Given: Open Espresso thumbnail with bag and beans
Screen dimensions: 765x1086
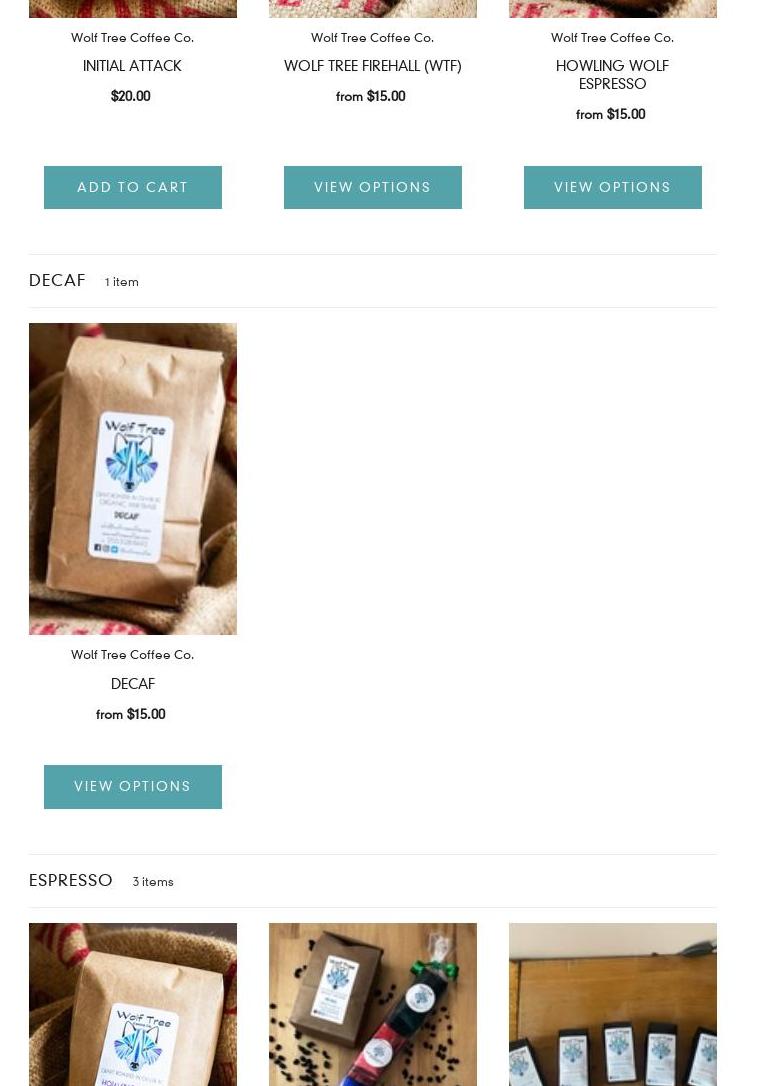Looking at the screenshot, I should 372,1004.
